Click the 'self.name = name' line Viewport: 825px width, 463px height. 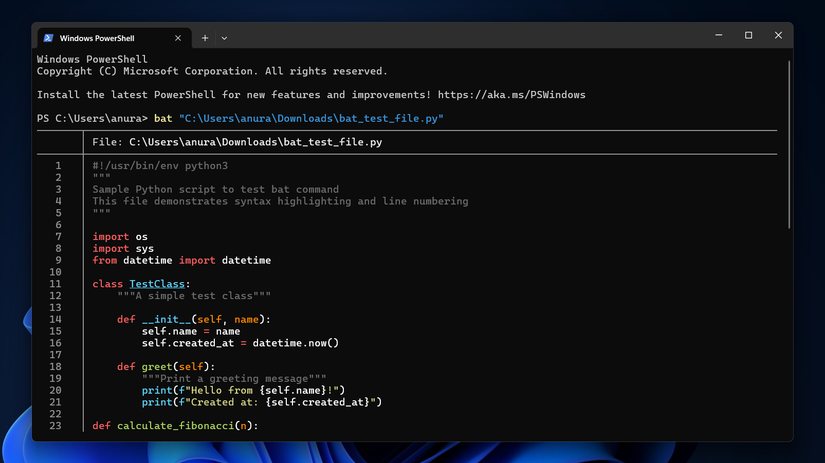[191, 331]
